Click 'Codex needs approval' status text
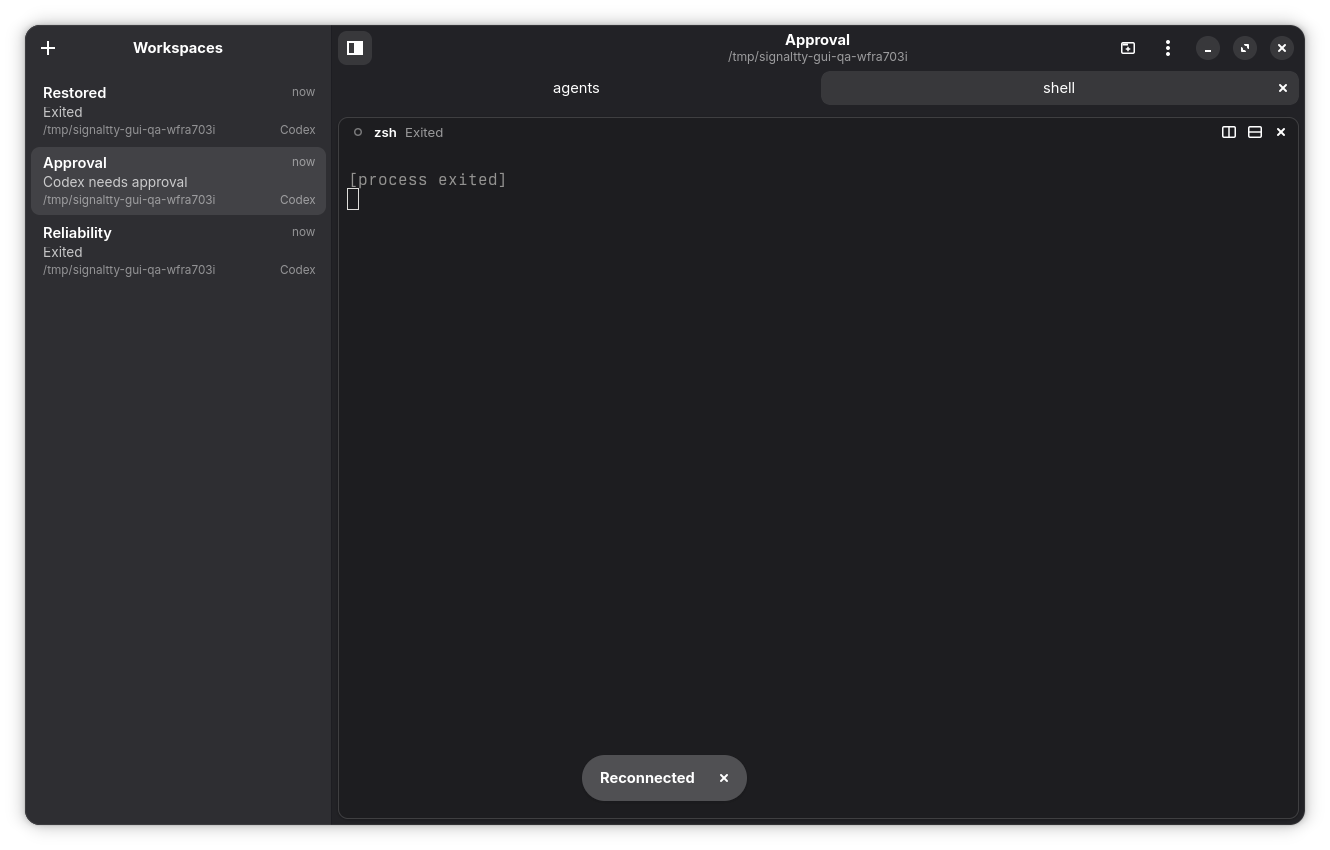 tap(115, 182)
